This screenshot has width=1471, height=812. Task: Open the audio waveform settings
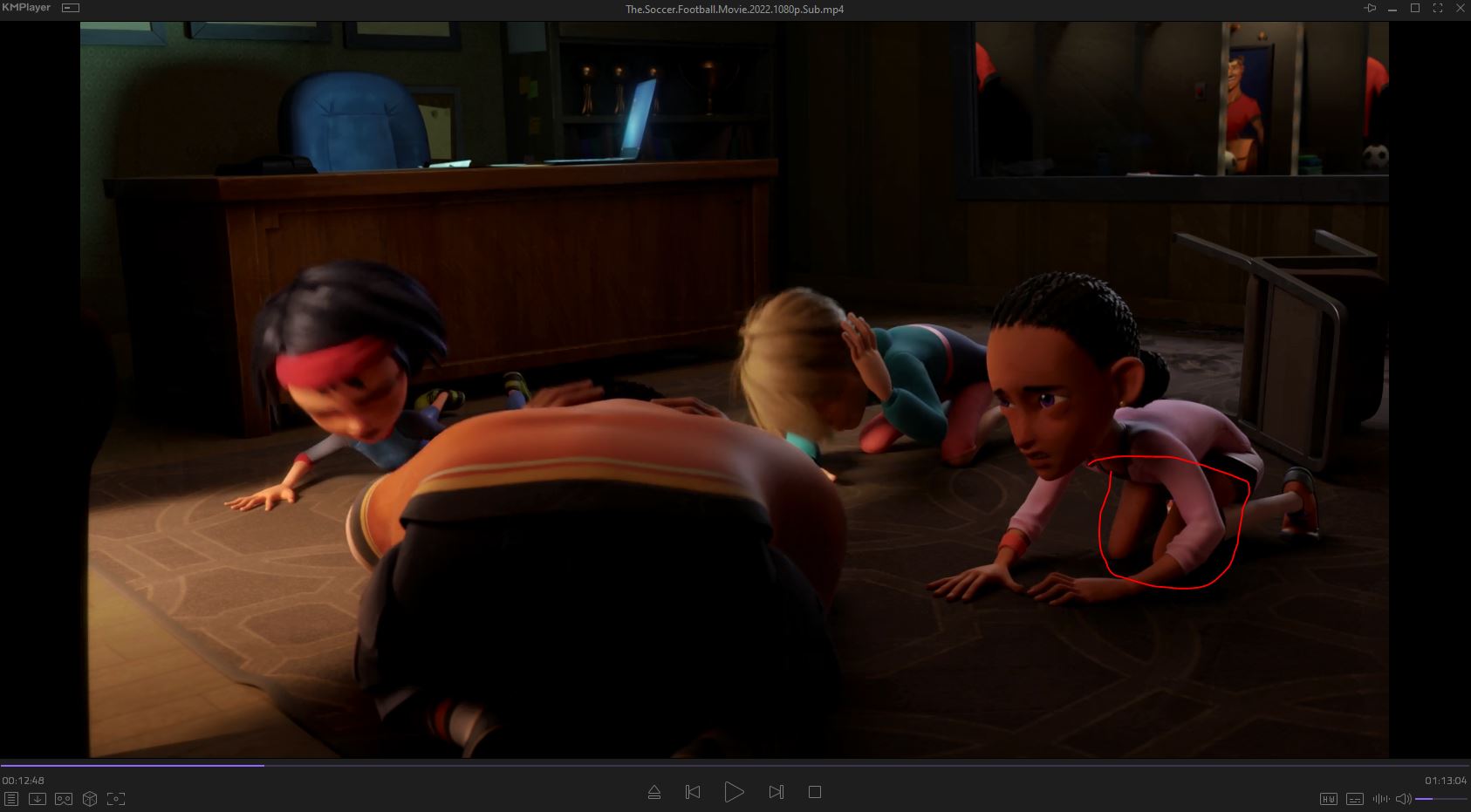tap(1380, 798)
